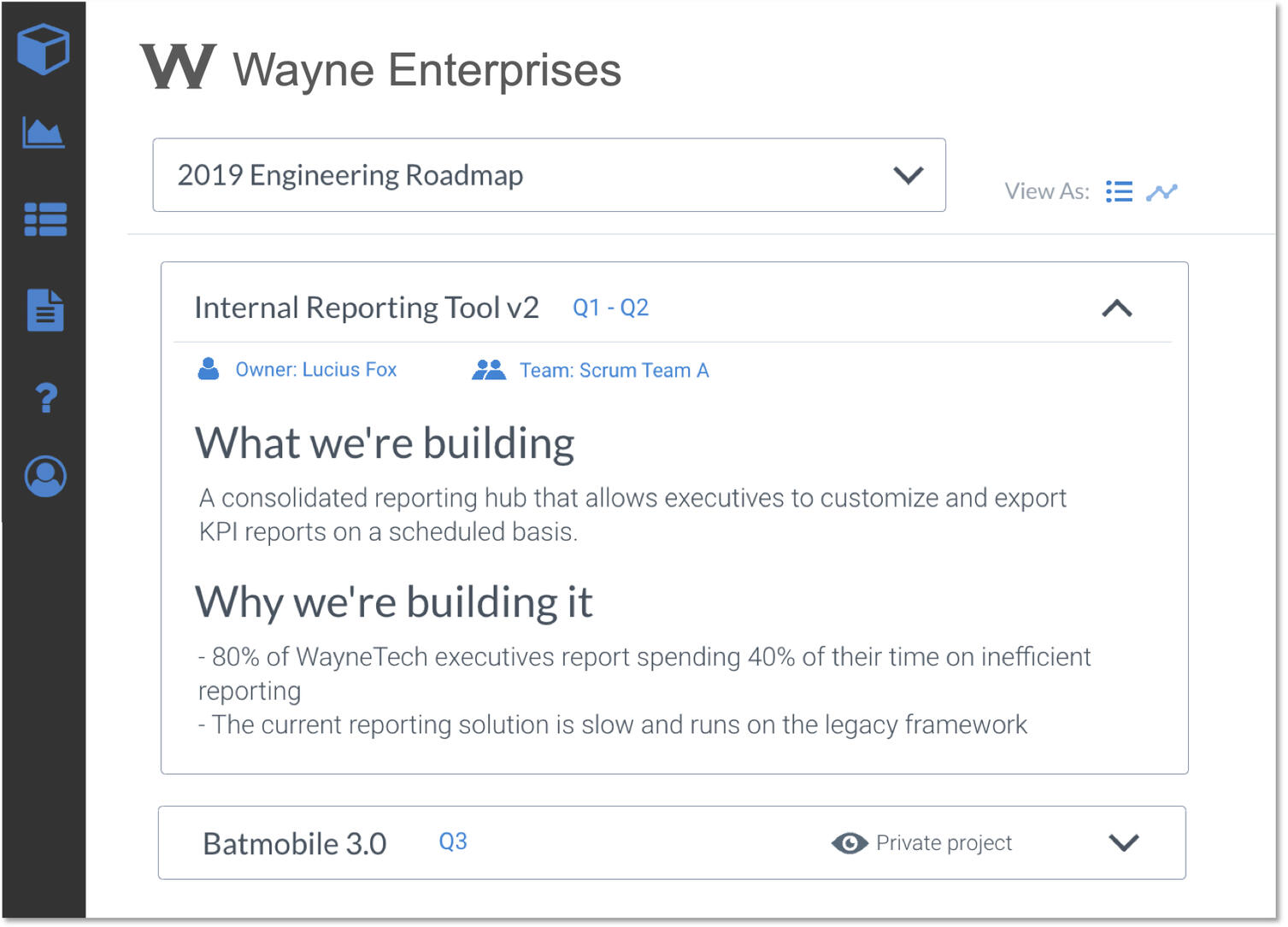Open the help question mark icon
The height and width of the screenshot is (927, 1288).
46,397
